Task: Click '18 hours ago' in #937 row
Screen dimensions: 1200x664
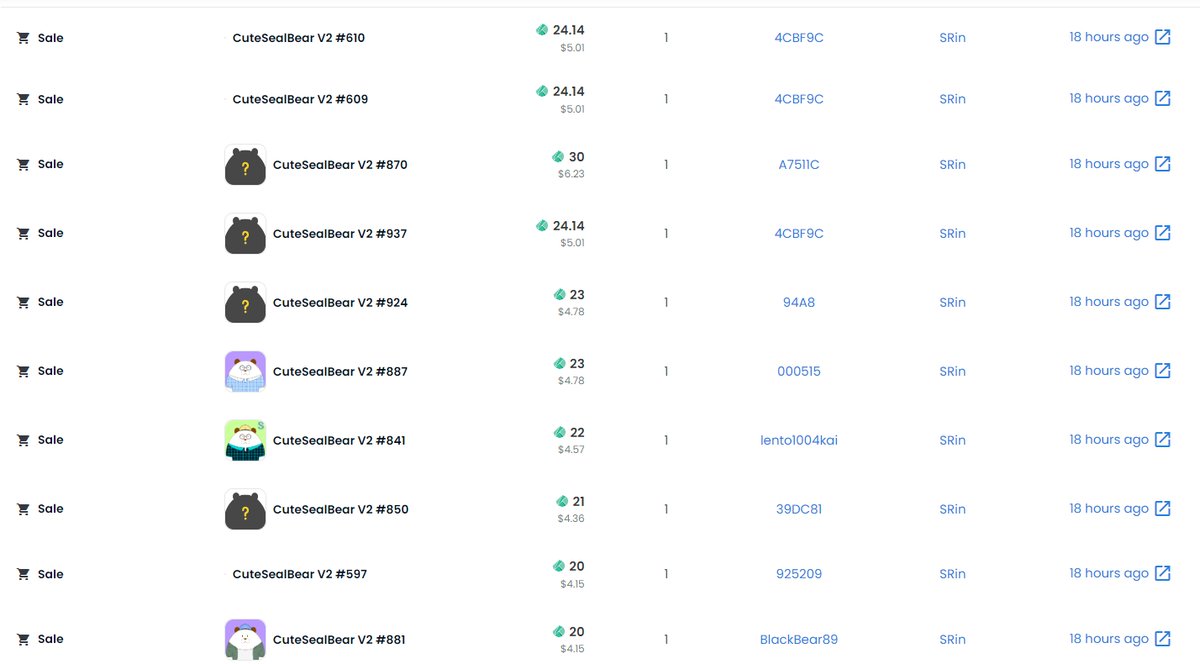Action: point(1108,232)
